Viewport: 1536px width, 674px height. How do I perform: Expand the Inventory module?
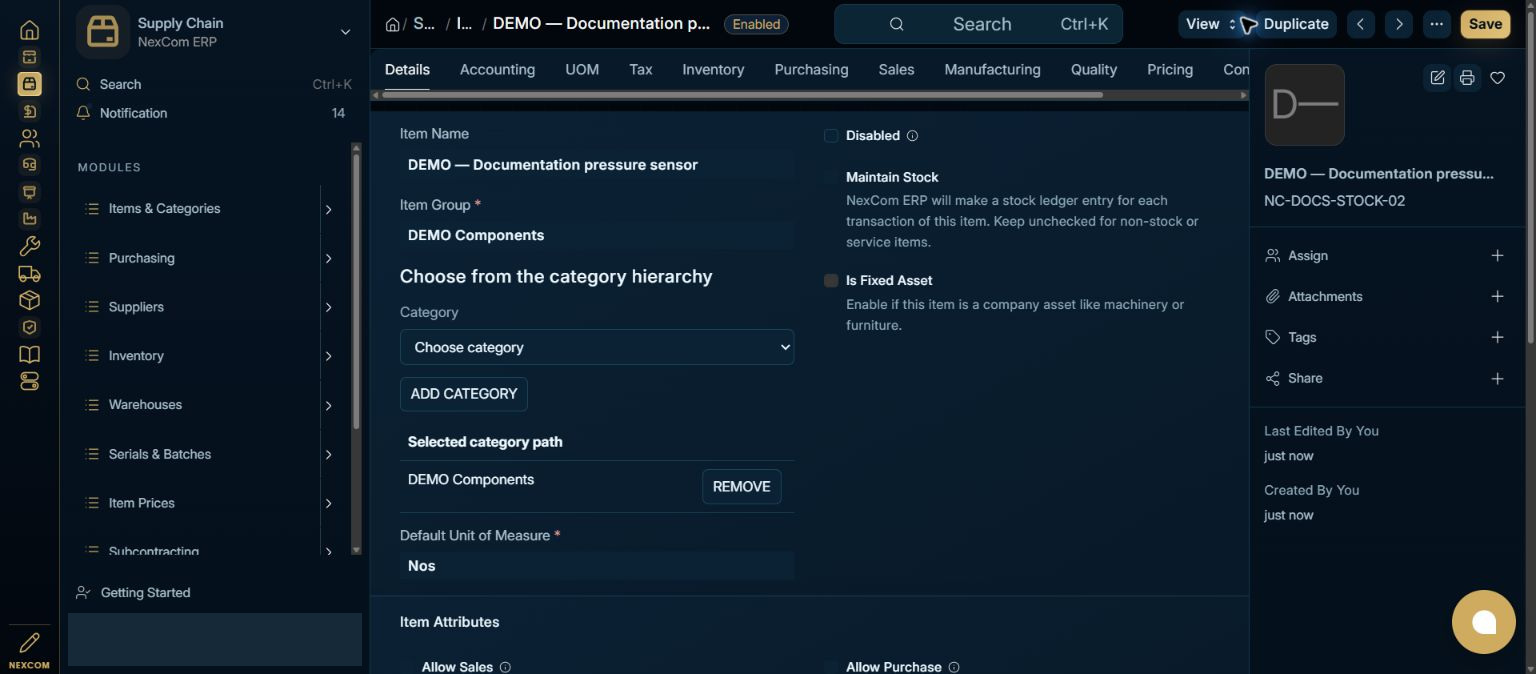pyautogui.click(x=328, y=356)
